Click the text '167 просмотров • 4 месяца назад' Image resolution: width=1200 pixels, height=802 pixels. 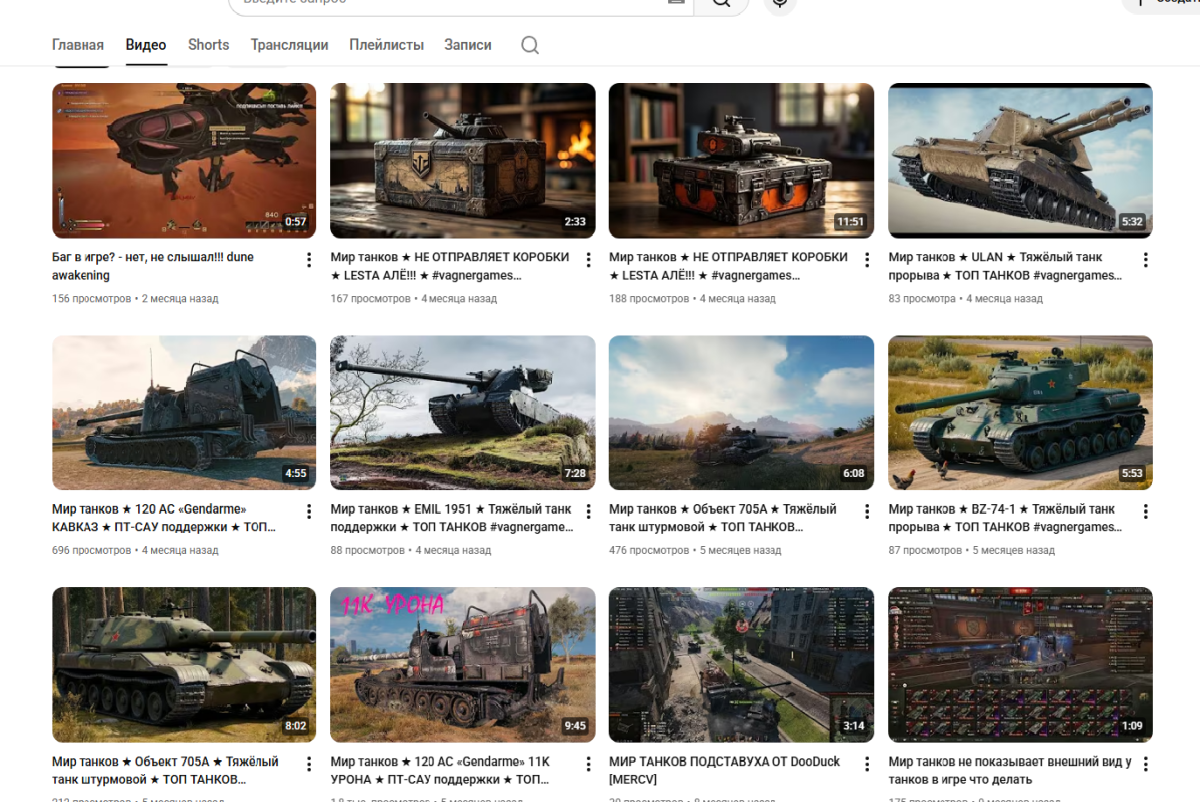click(x=414, y=298)
